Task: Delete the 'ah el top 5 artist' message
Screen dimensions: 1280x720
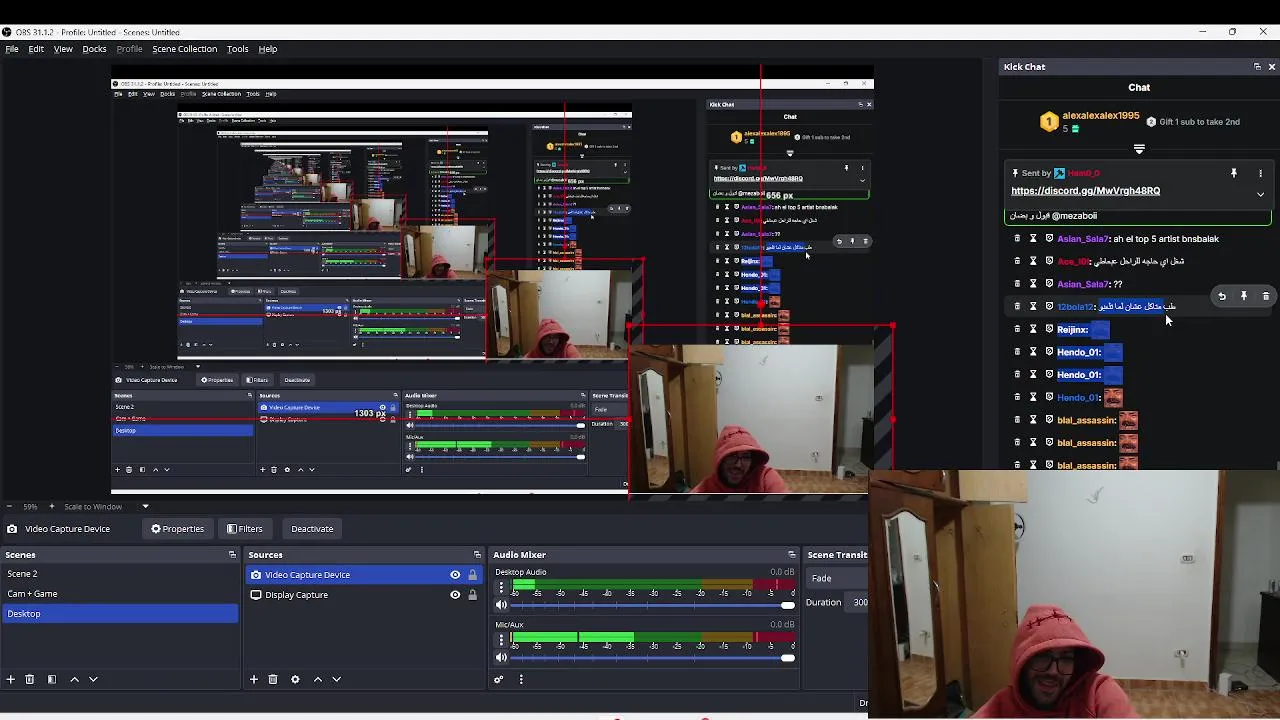Action: click(x=1017, y=239)
